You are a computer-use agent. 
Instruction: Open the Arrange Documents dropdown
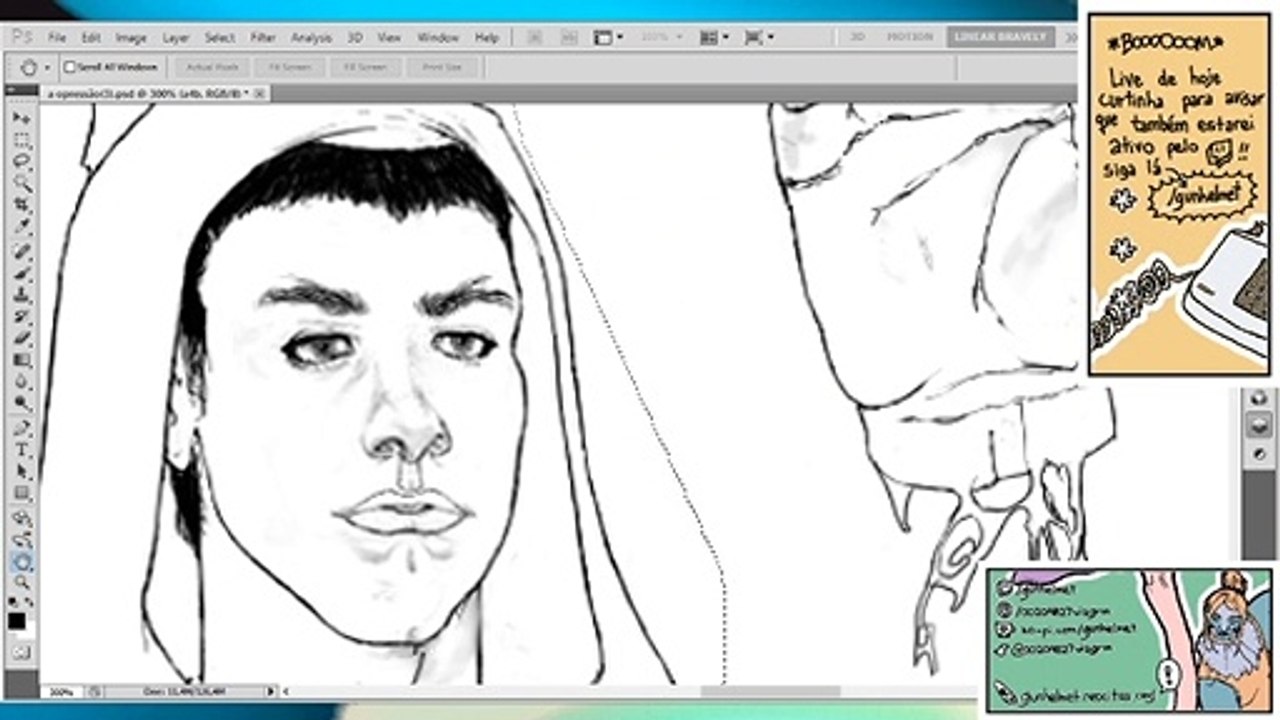point(714,37)
